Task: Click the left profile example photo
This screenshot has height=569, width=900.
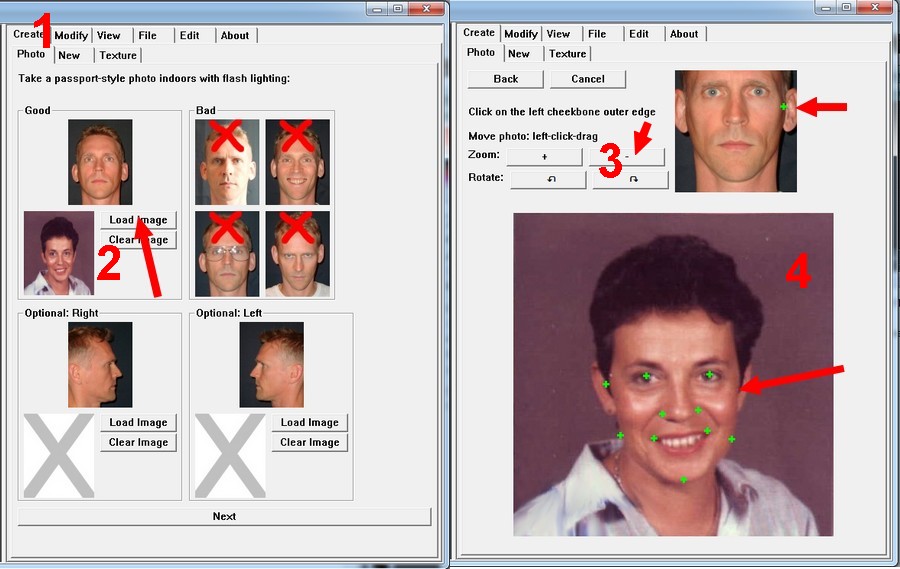Action: point(271,365)
